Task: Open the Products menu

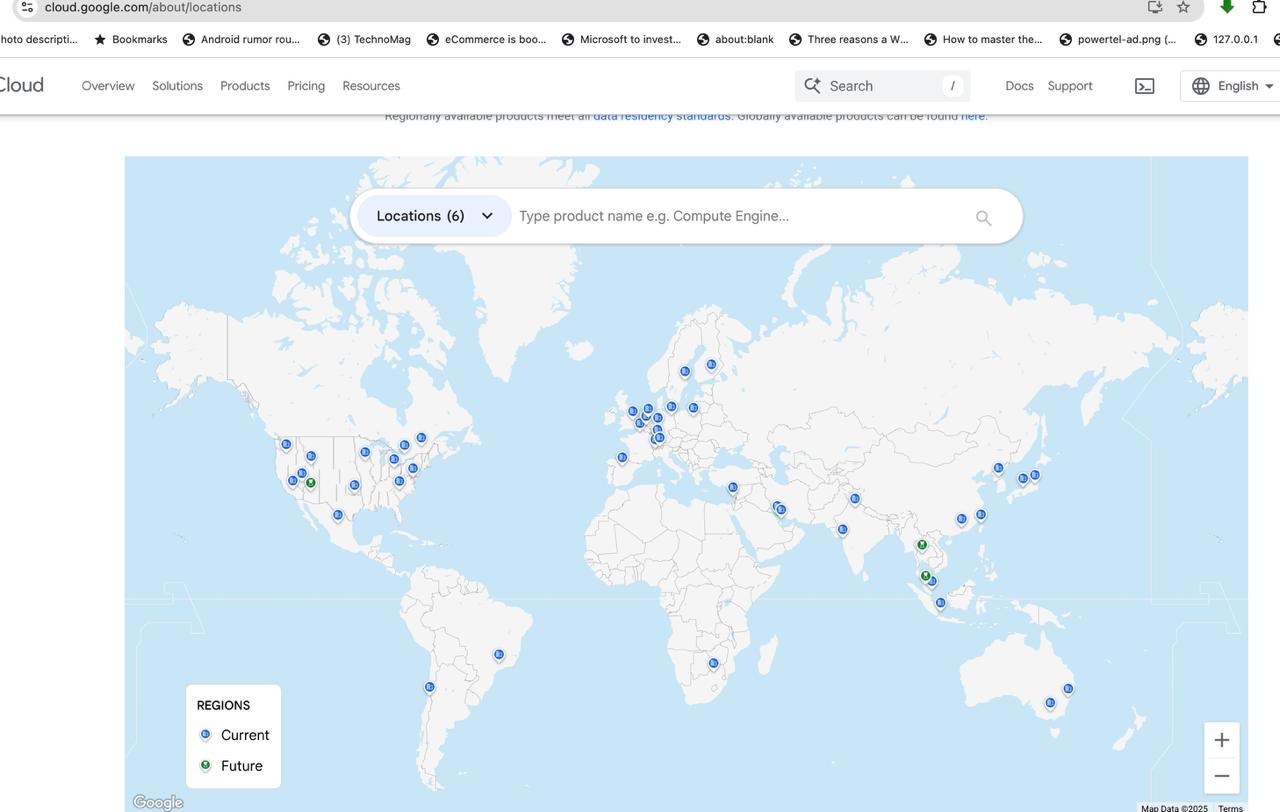Action: pos(245,86)
